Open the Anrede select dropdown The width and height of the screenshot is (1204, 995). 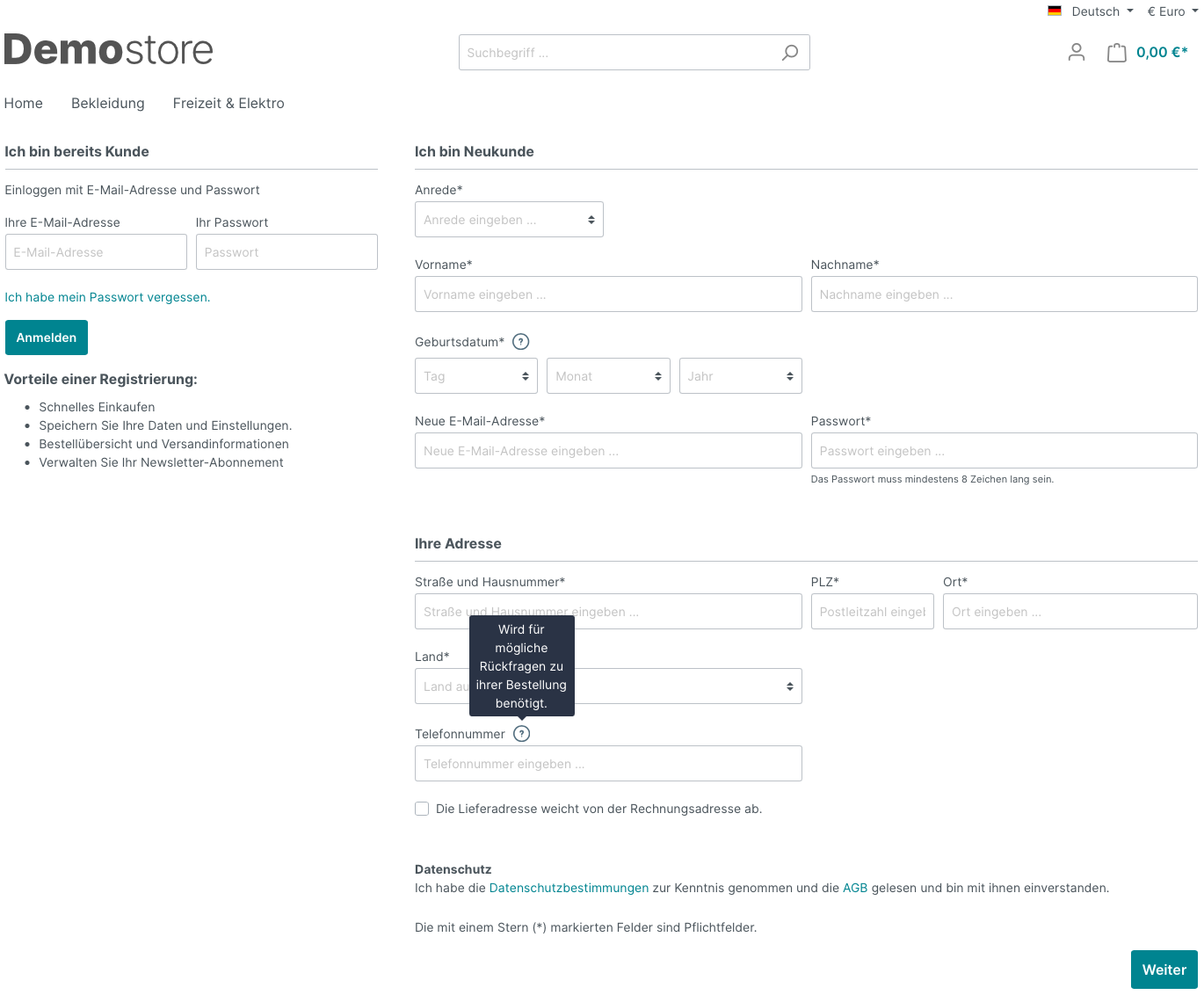coord(509,220)
